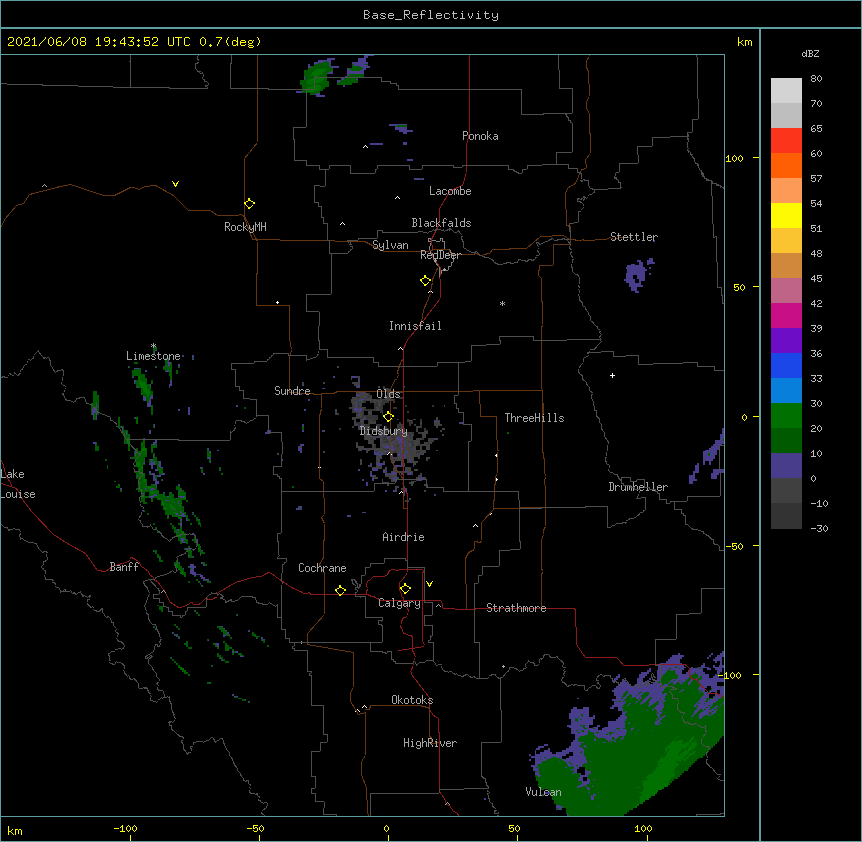Select the slate-purple swatch between 10 and 0 dBZ
This screenshot has height=842, width=862.
pos(786,466)
